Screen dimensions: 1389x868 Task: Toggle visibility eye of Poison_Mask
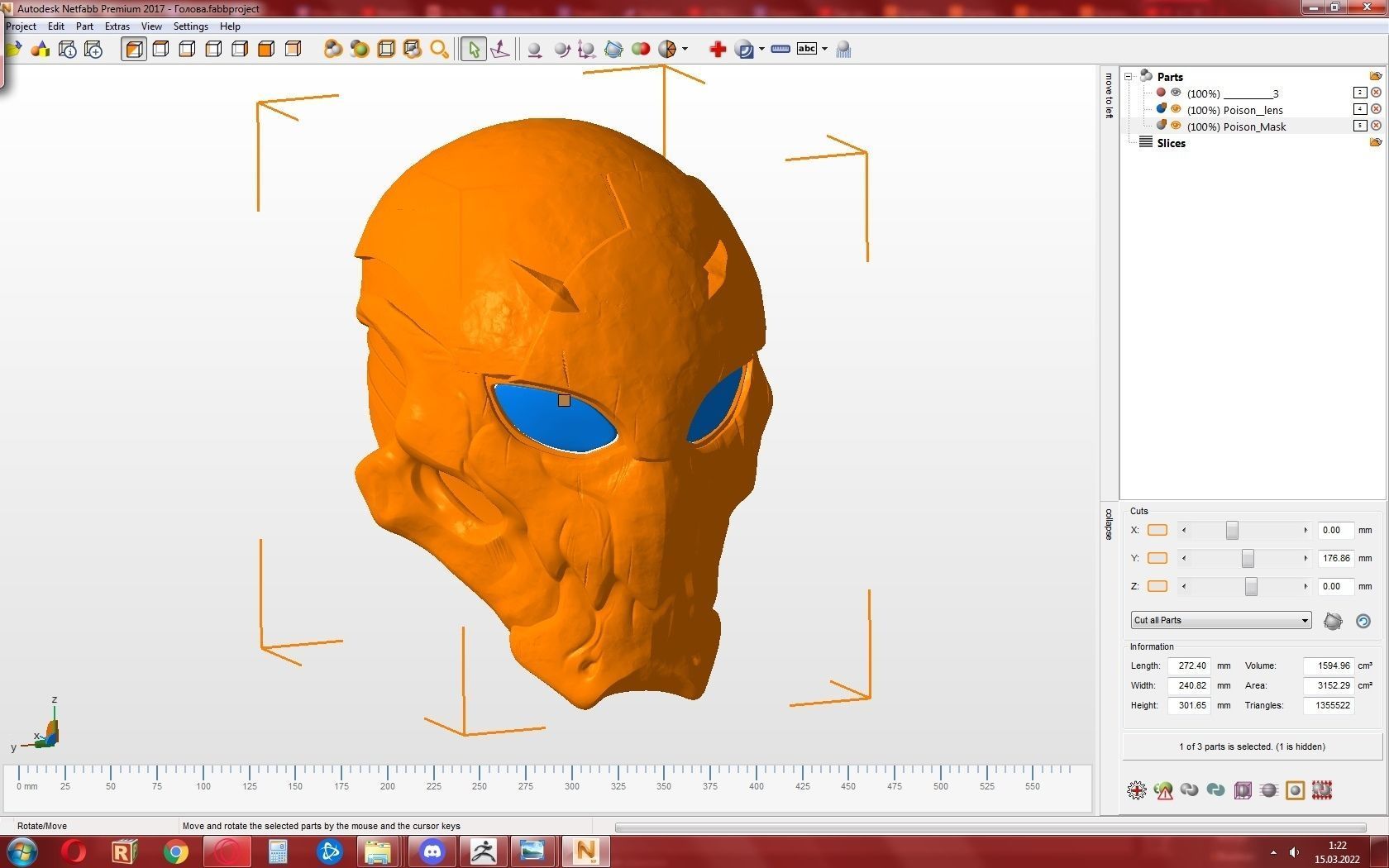click(1176, 126)
